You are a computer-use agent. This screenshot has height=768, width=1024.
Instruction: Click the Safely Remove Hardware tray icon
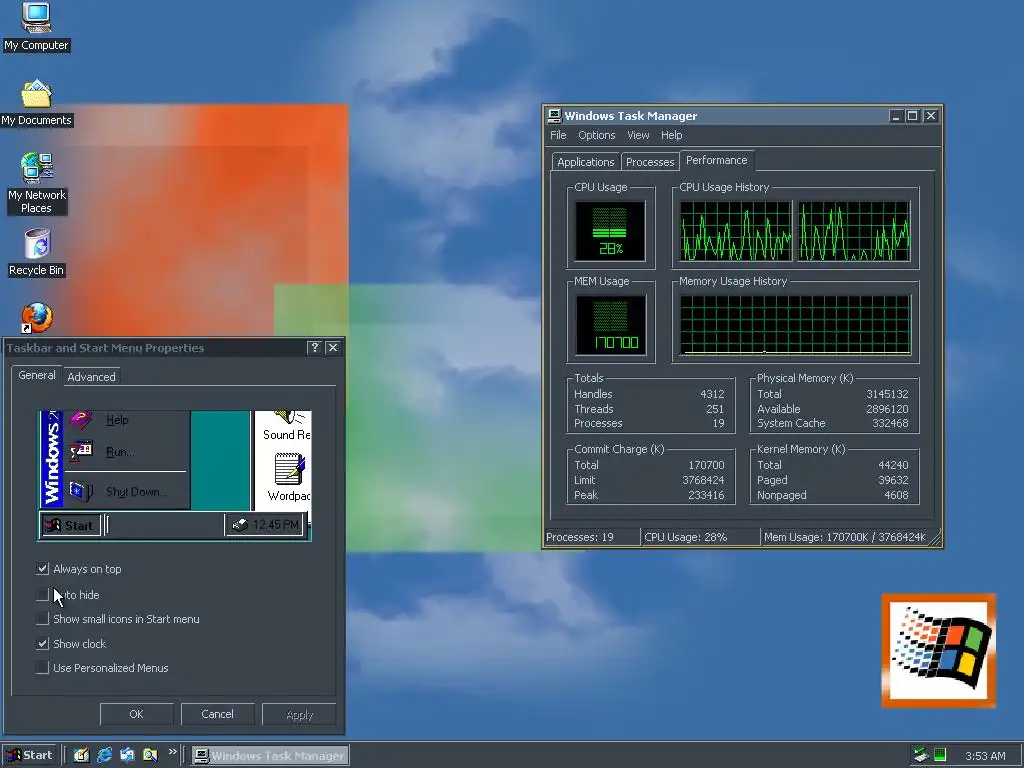[x=921, y=755]
